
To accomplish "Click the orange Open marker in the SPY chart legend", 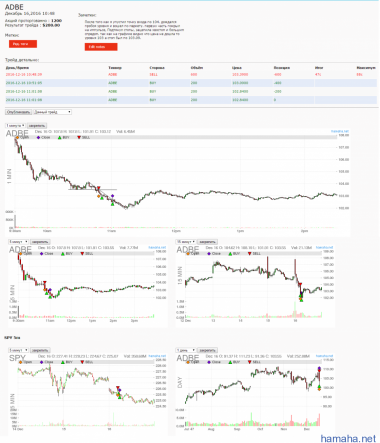I will (21, 362).
